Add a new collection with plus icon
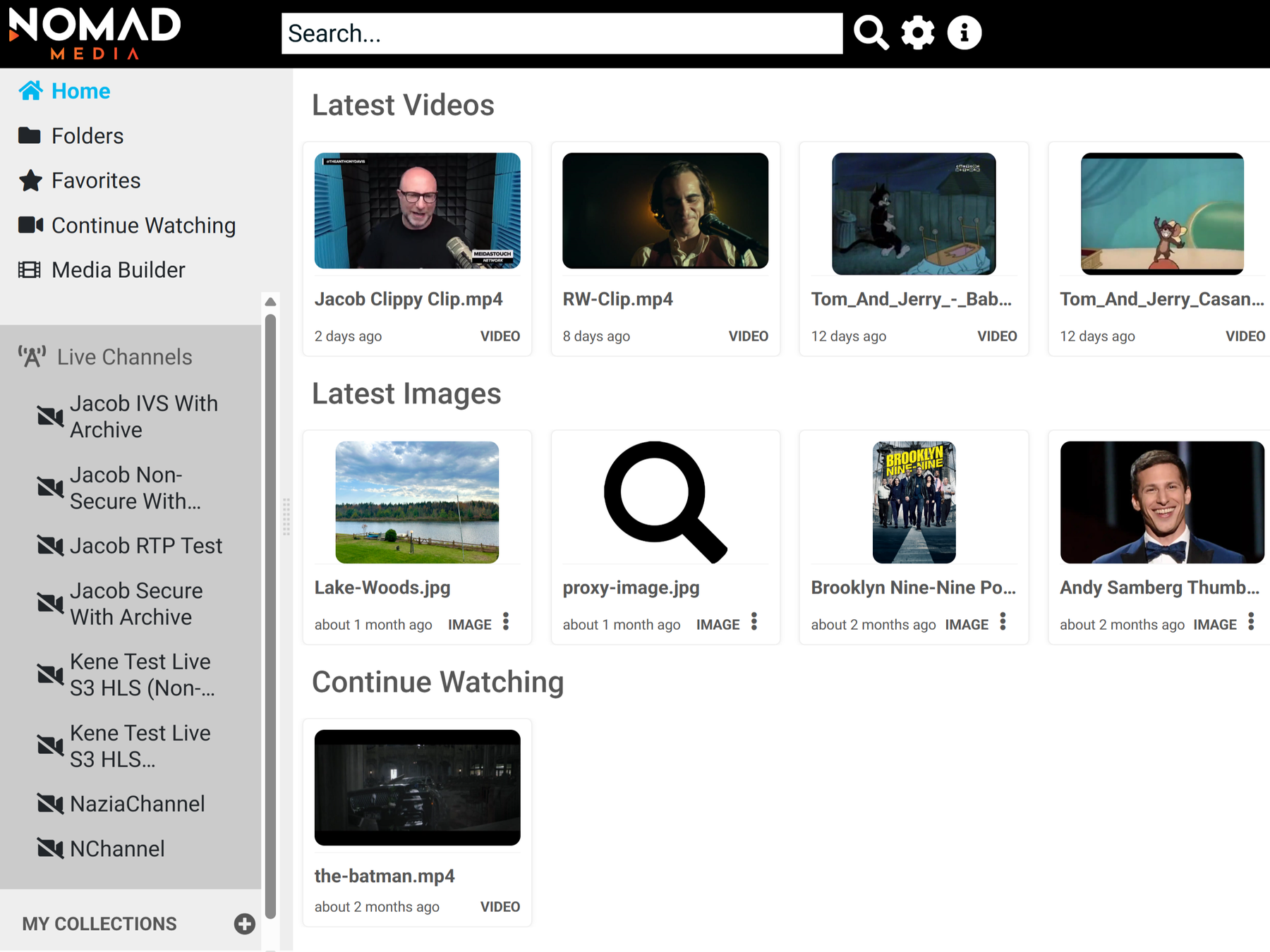This screenshot has width=1270, height=952. click(244, 924)
